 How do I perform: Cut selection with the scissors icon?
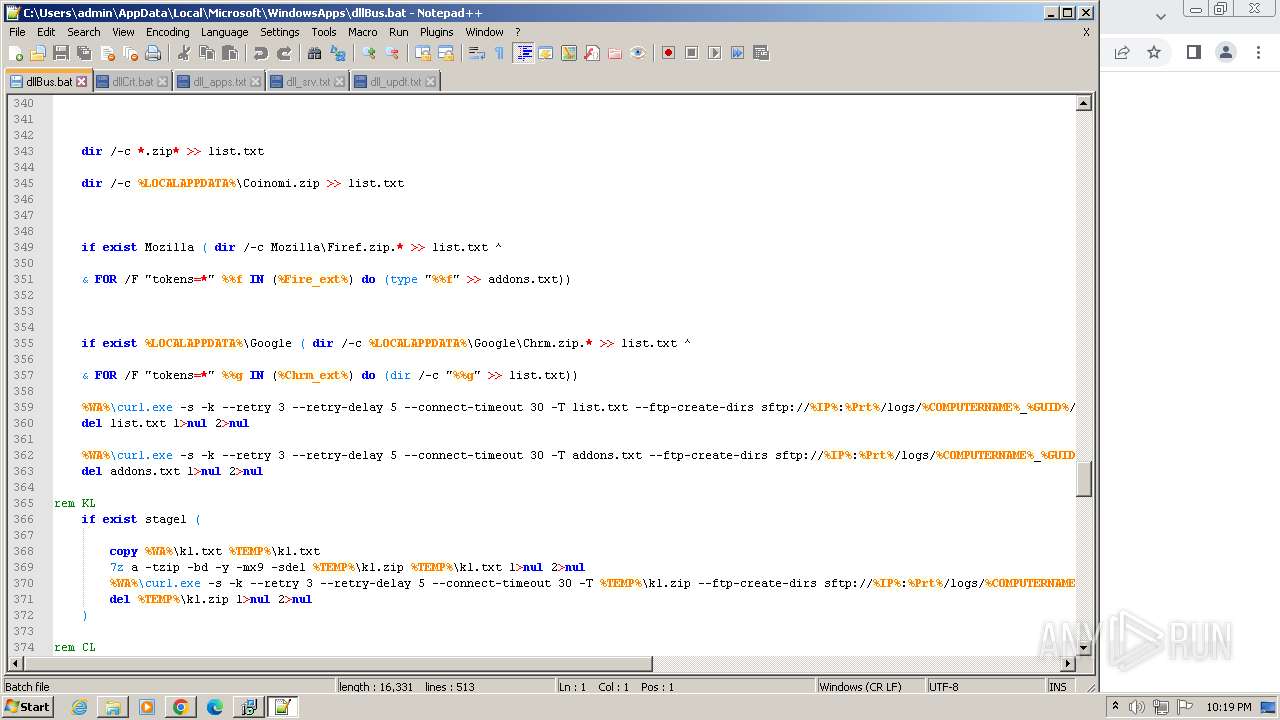[x=184, y=53]
